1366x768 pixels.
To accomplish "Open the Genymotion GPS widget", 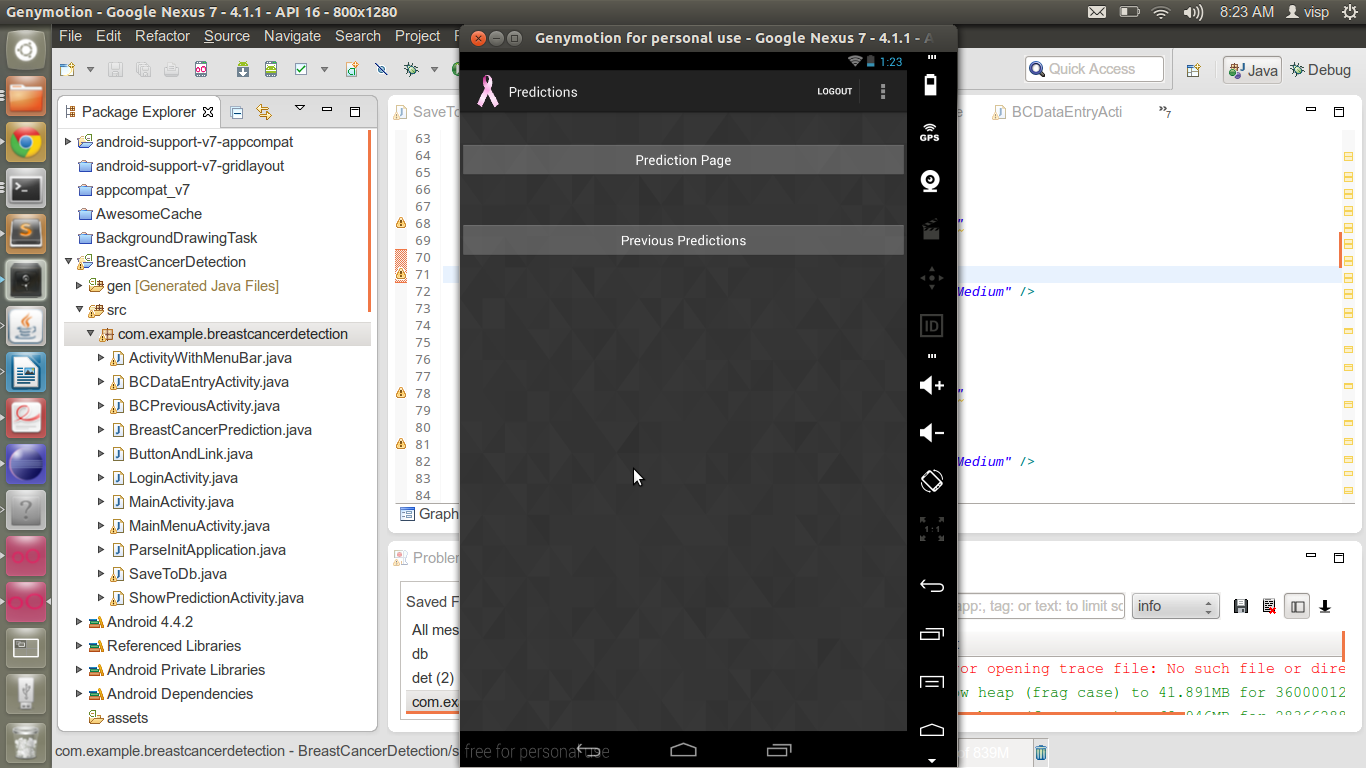I will pos(930,132).
